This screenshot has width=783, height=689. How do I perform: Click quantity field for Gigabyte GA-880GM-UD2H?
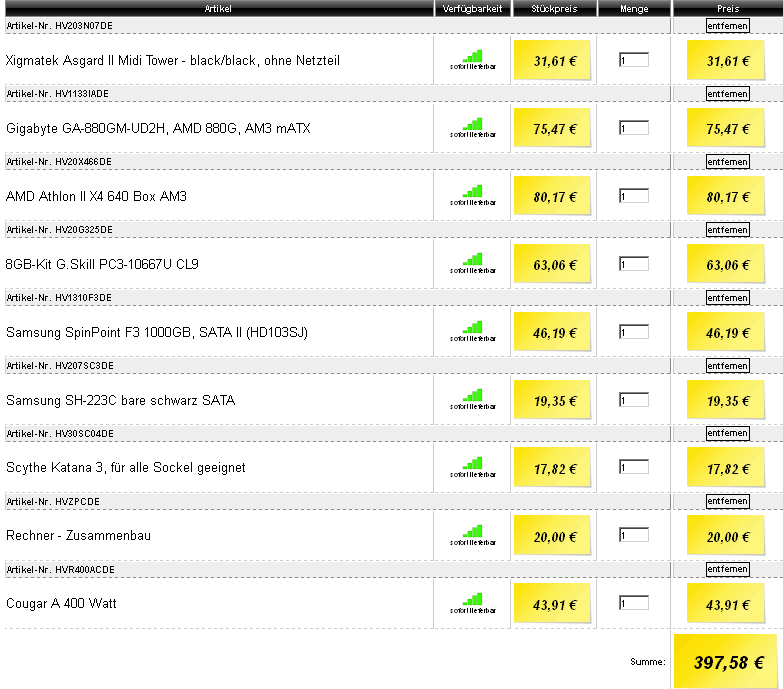pos(634,128)
